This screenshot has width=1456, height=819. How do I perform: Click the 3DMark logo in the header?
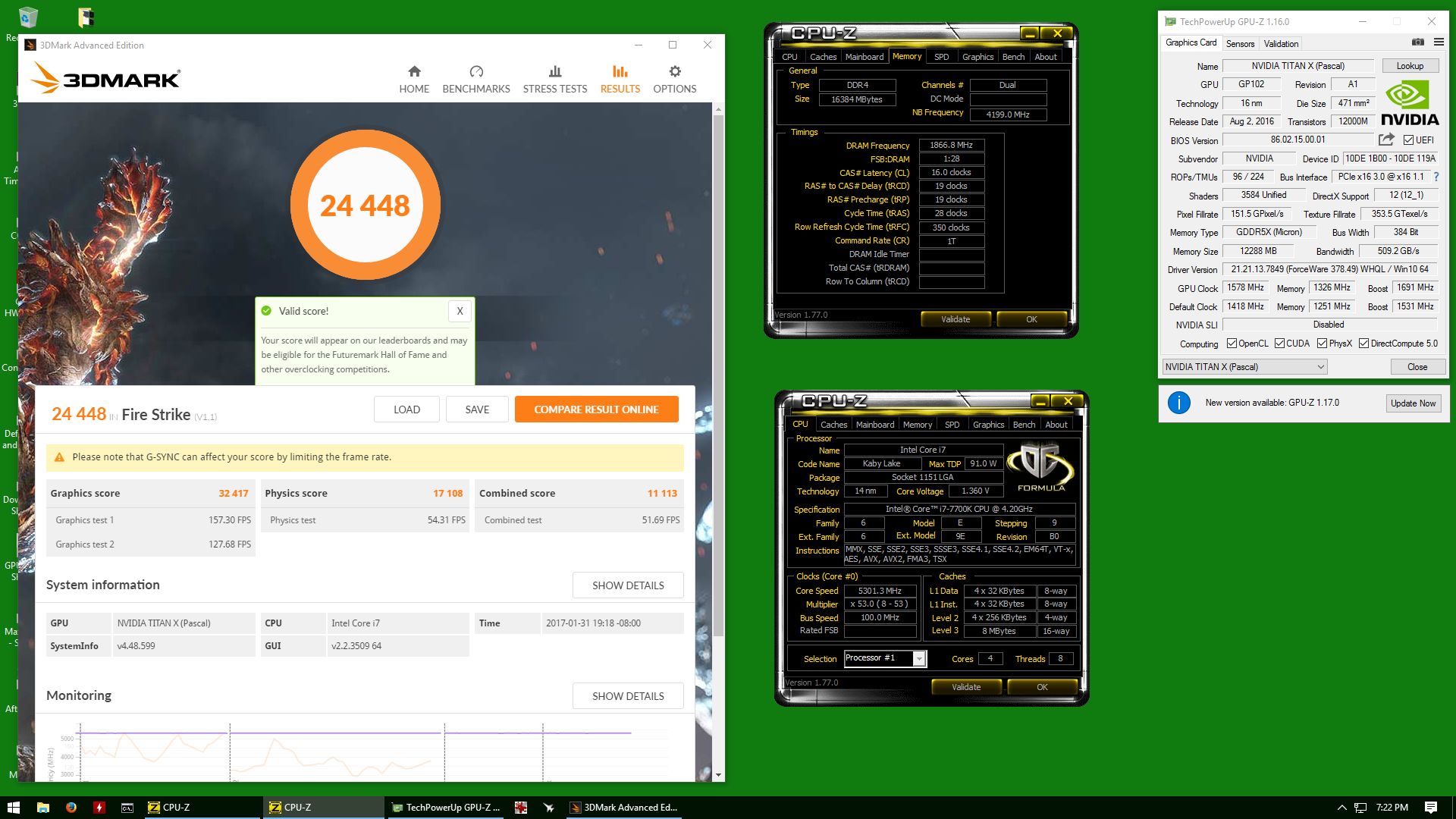(x=105, y=78)
